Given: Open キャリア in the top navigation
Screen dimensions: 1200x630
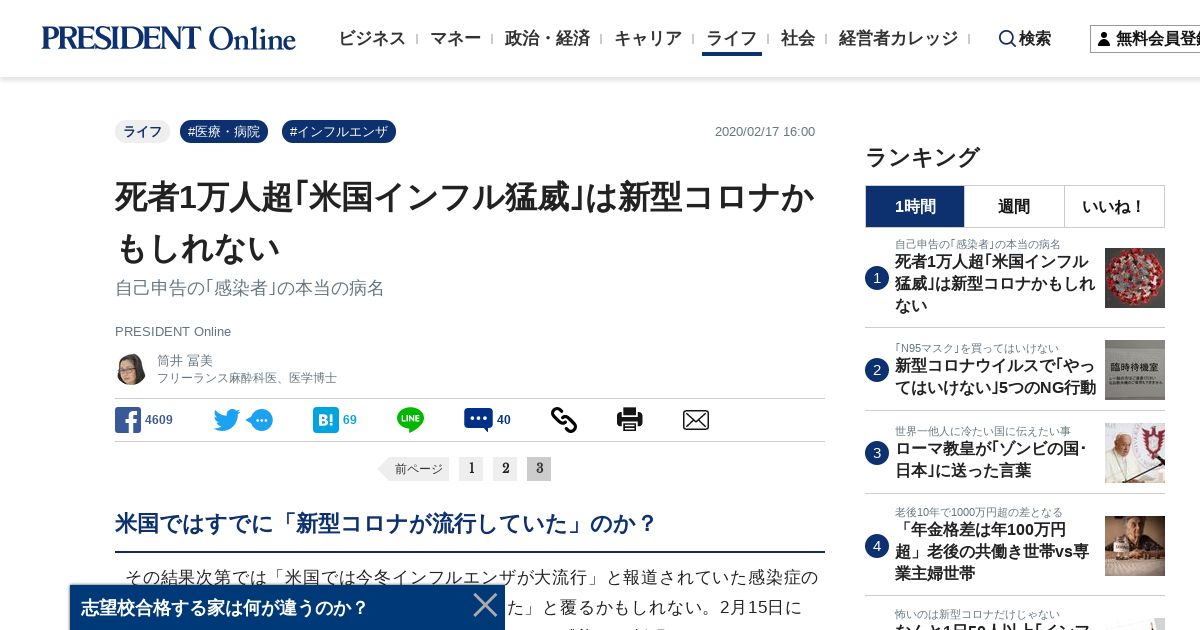Looking at the screenshot, I should click(648, 39).
